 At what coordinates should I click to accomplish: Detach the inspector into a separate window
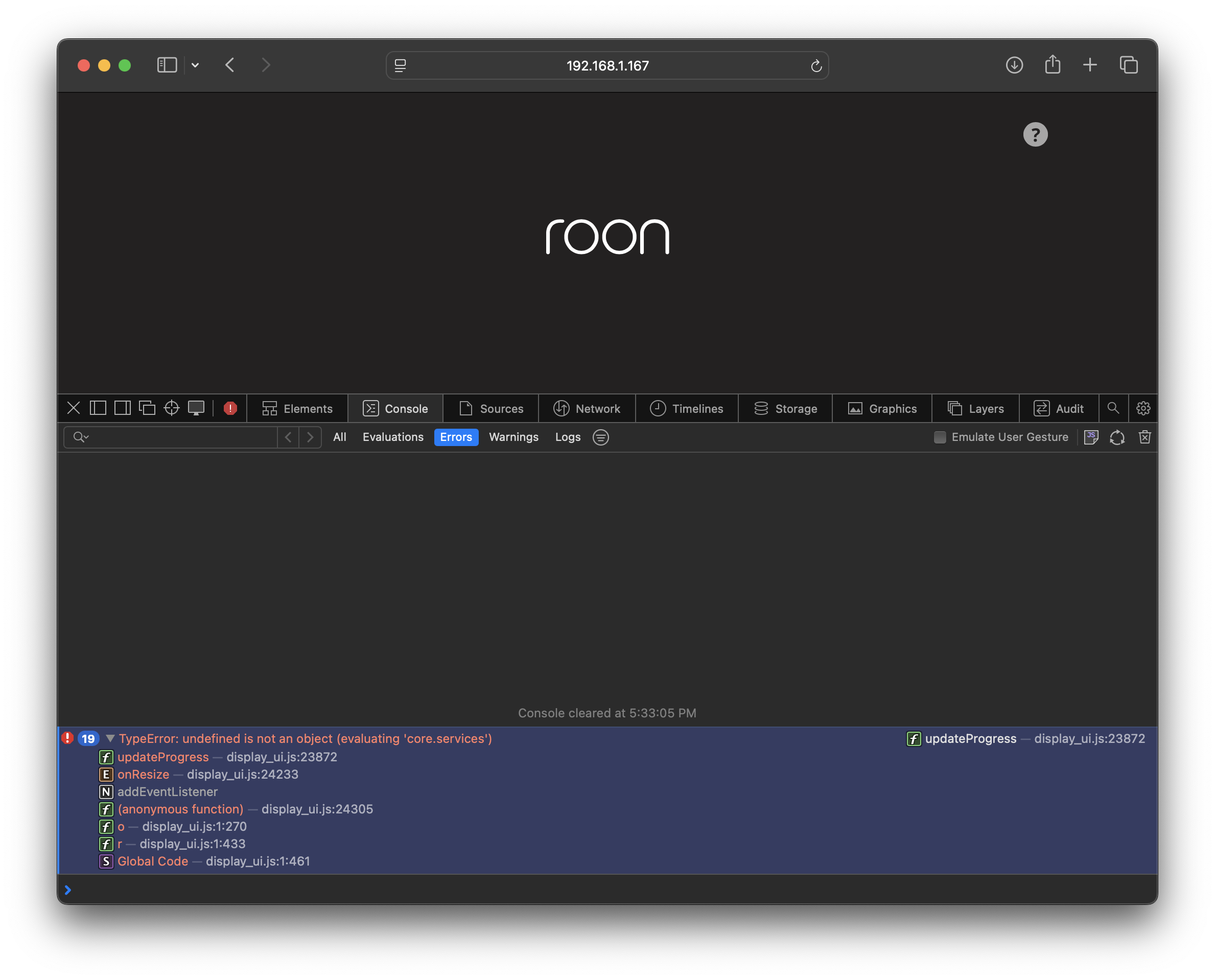click(x=147, y=408)
